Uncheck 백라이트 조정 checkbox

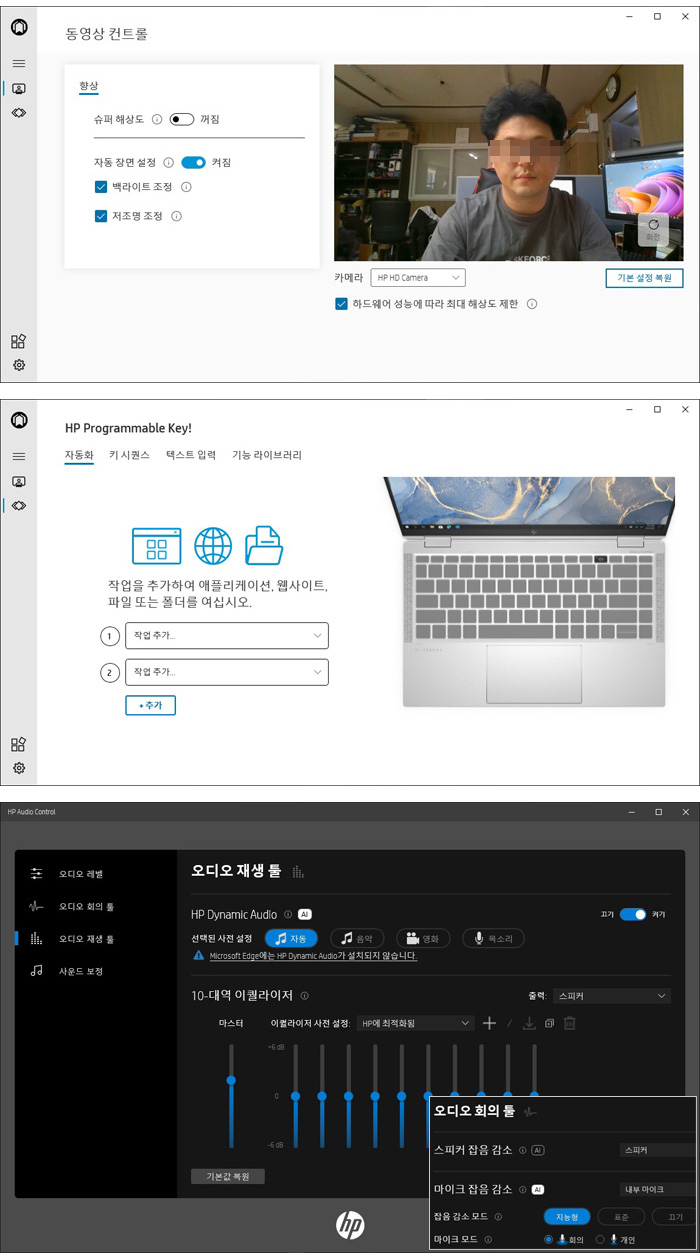tap(101, 187)
